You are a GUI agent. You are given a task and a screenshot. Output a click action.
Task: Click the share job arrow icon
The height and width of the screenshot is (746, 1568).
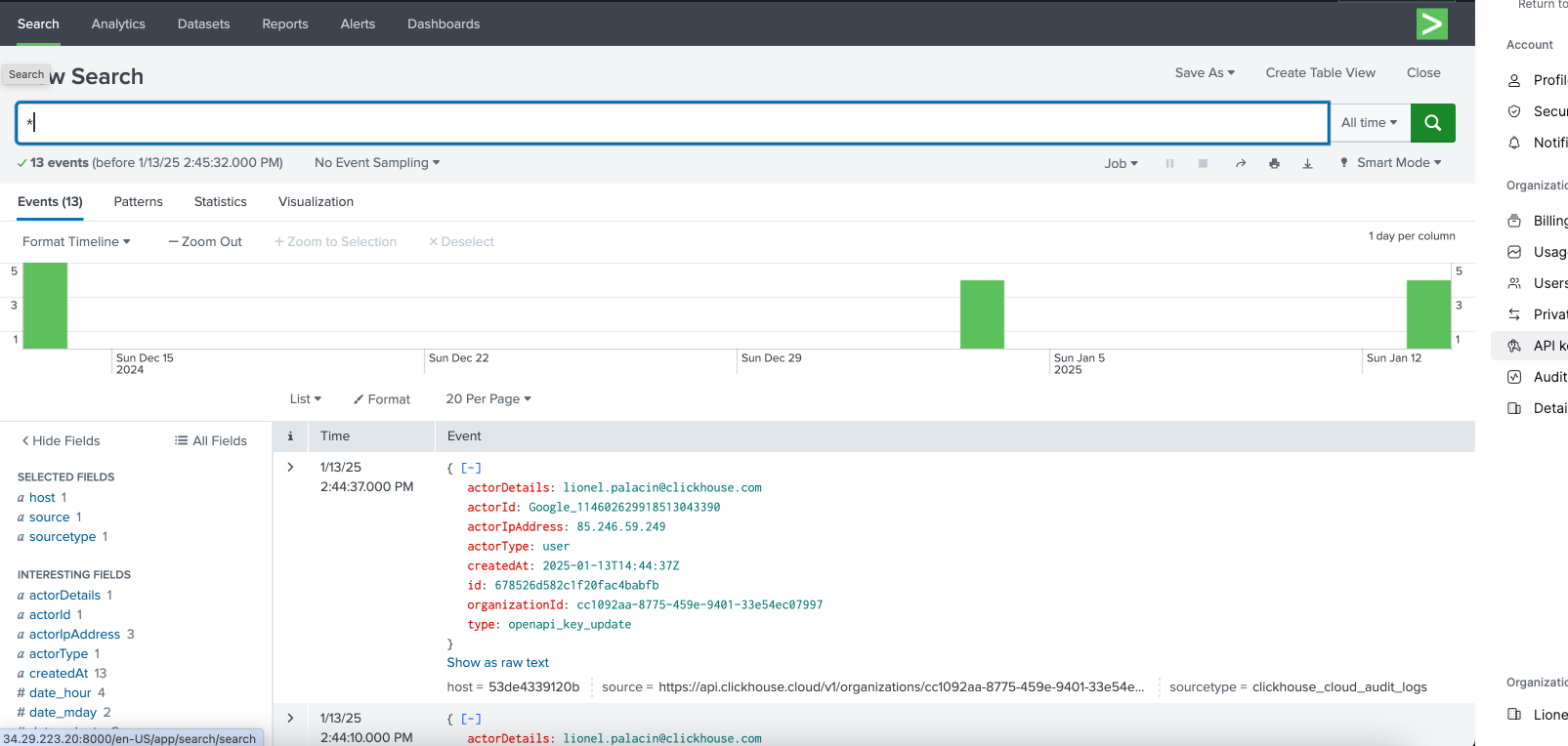pyautogui.click(x=1241, y=164)
